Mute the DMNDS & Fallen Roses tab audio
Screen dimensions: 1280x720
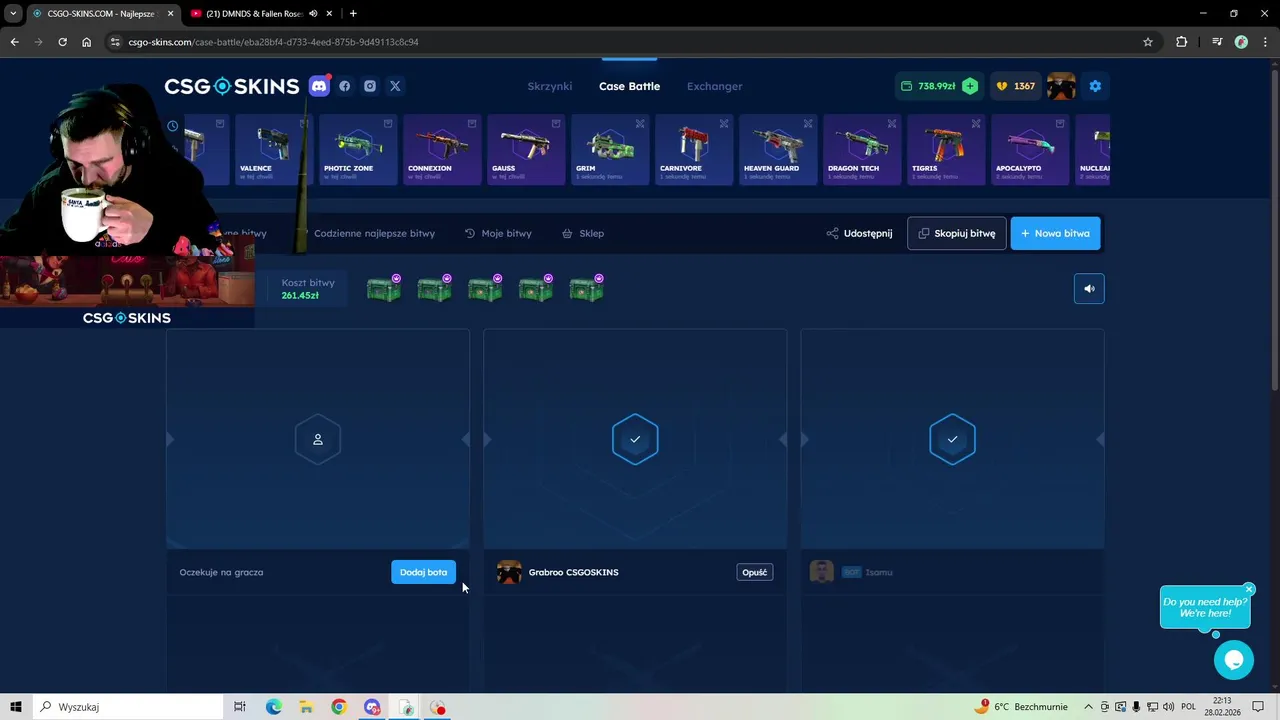(313, 14)
